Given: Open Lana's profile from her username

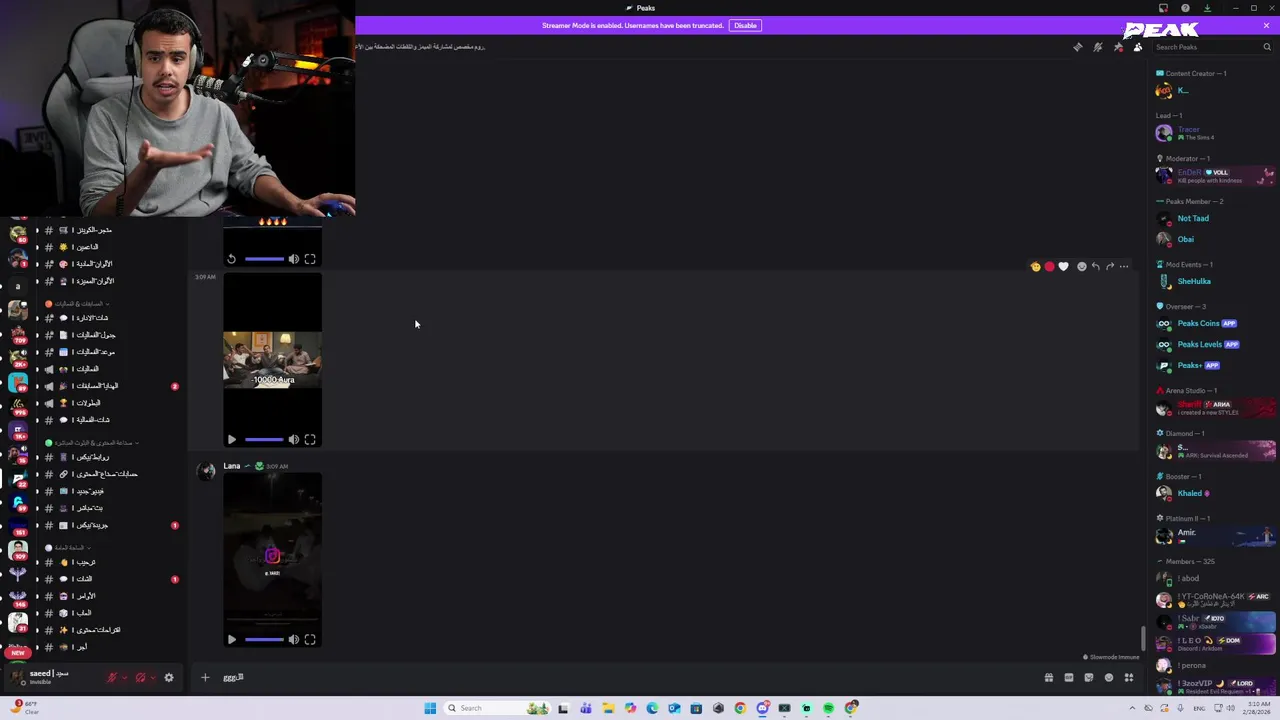Looking at the screenshot, I should tap(231, 466).
